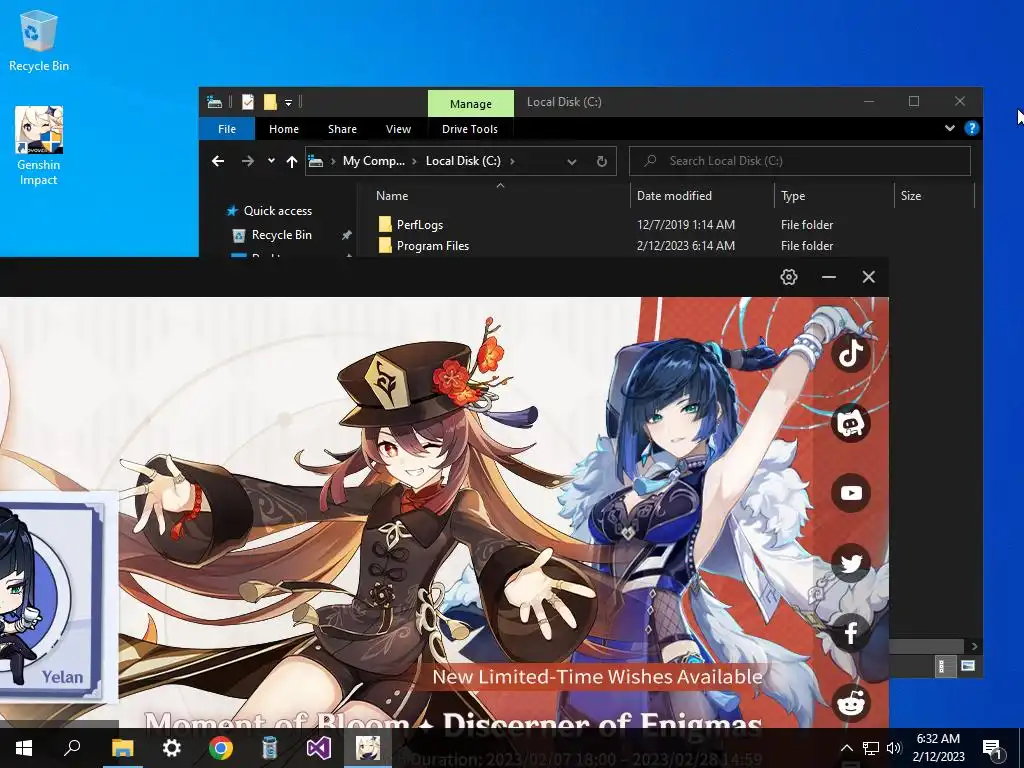The height and width of the screenshot is (768, 1024).
Task: Go up one folder level
Action: click(x=292, y=161)
